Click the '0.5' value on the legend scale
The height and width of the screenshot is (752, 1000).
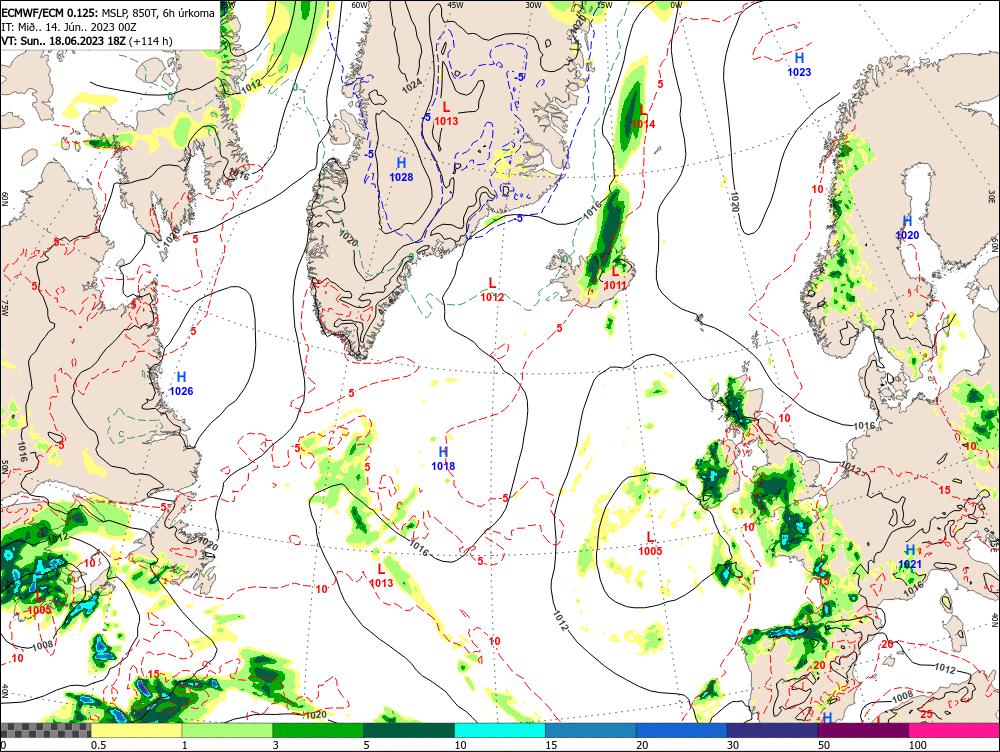point(98,745)
